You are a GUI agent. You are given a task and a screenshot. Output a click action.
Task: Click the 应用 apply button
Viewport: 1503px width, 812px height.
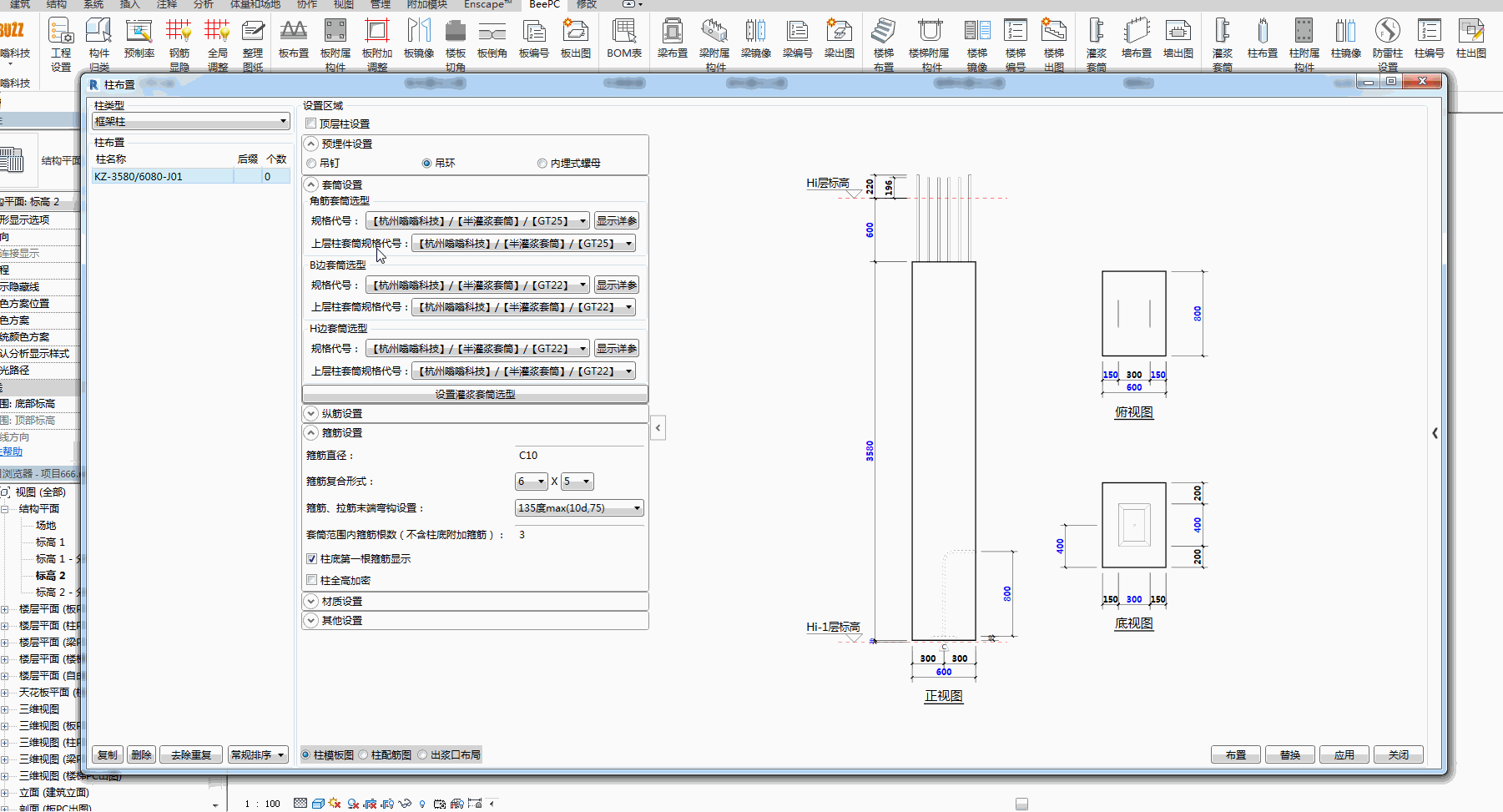click(x=1344, y=755)
